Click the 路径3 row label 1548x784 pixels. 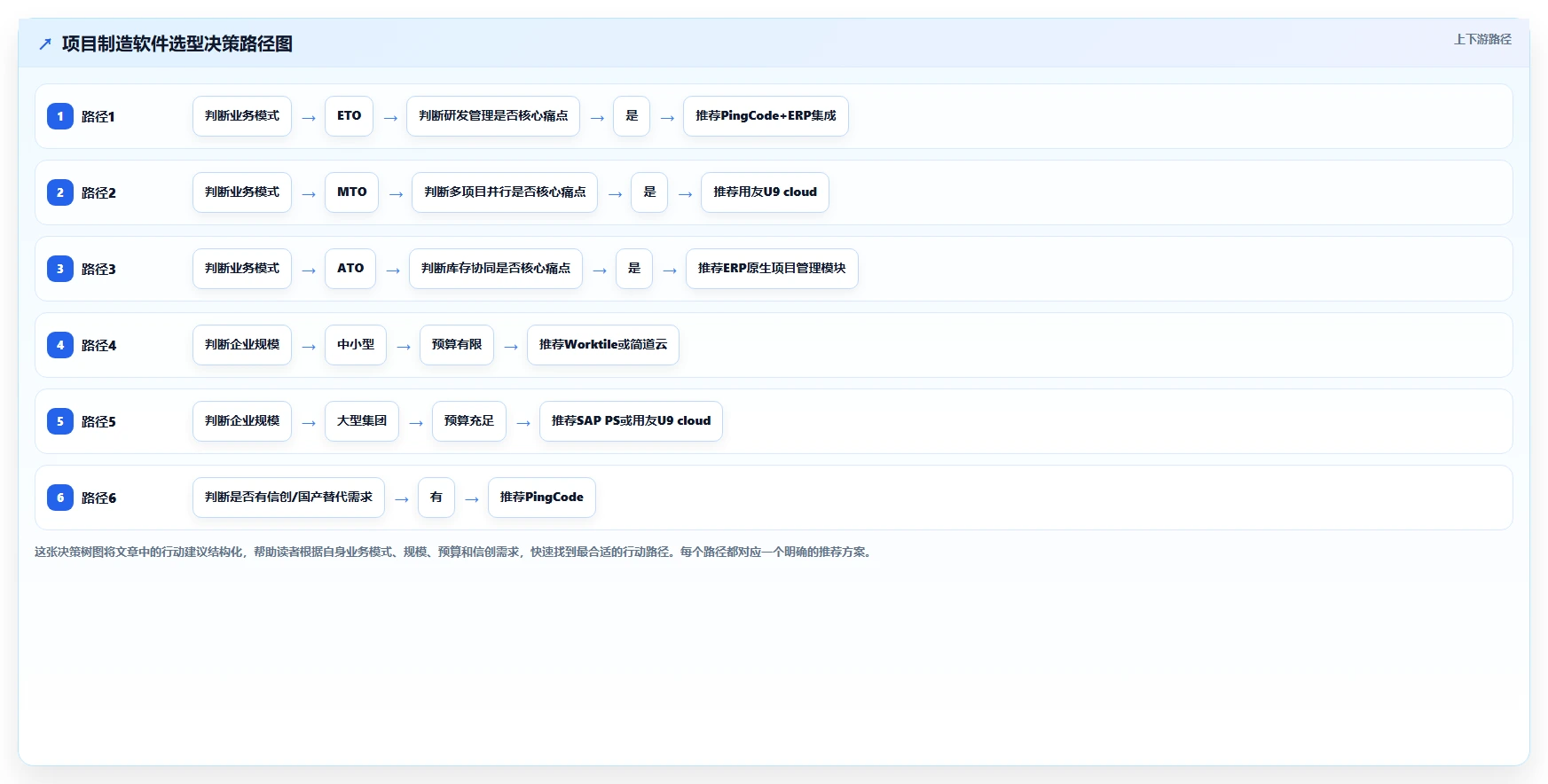click(x=98, y=269)
